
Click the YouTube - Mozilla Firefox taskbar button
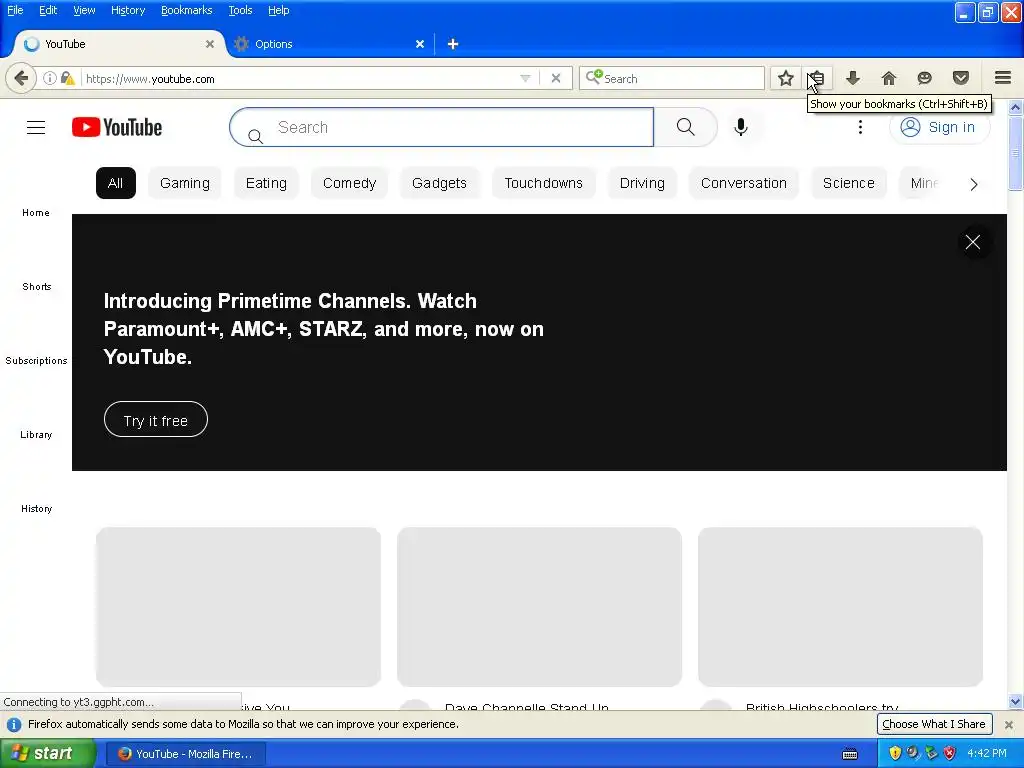(185, 754)
